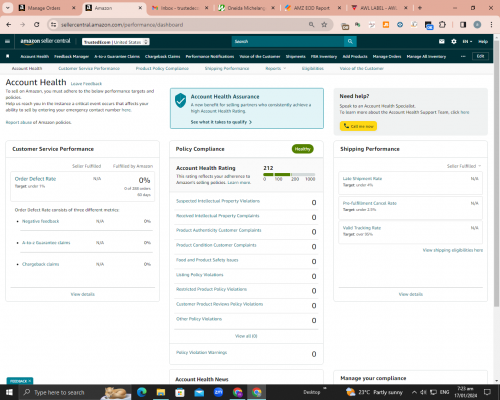500x400 pixels.
Task: Open the messages envelope icon
Action: click(442, 41)
